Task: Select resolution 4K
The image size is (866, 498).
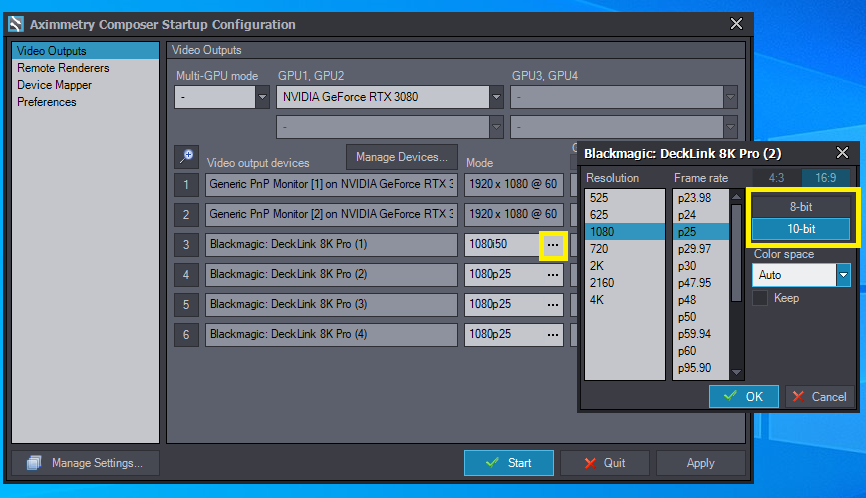Action: coord(625,300)
